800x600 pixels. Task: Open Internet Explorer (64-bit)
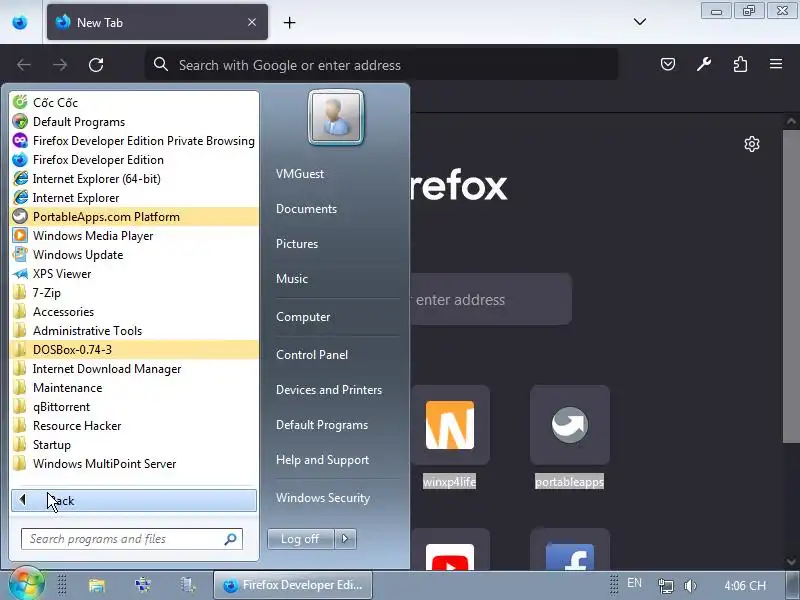pyautogui.click(x=134, y=179)
